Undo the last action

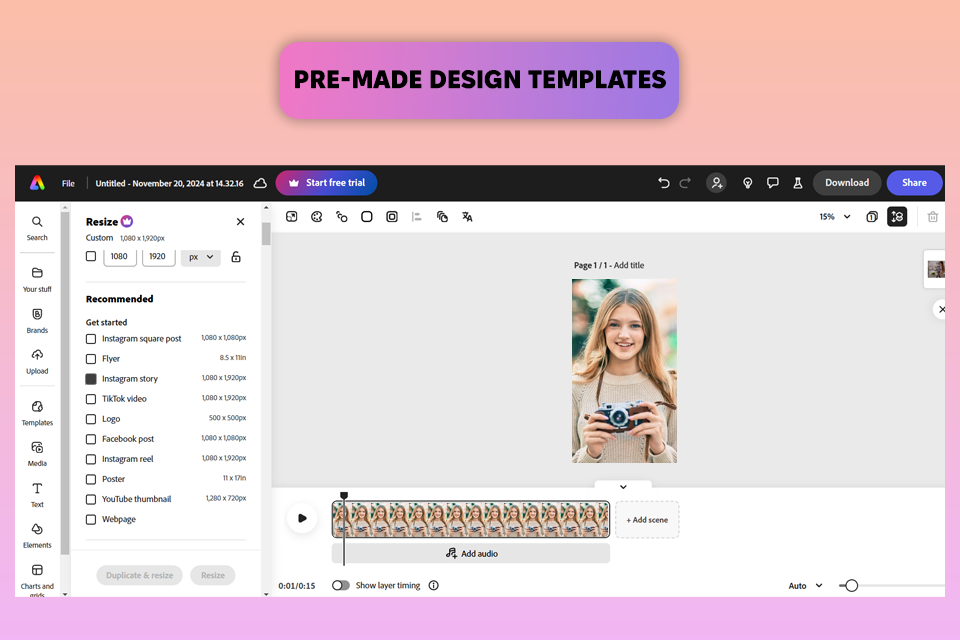point(664,183)
